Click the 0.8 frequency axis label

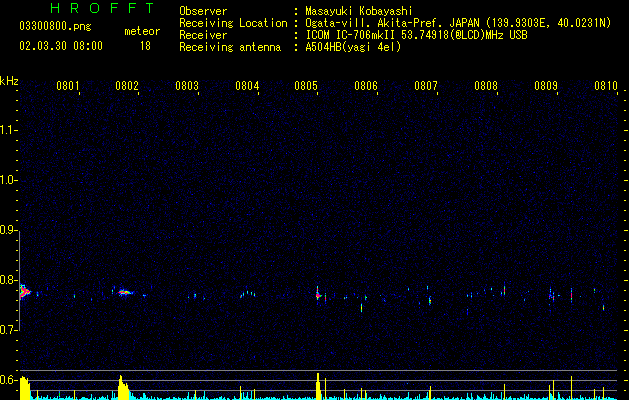tap(8, 280)
